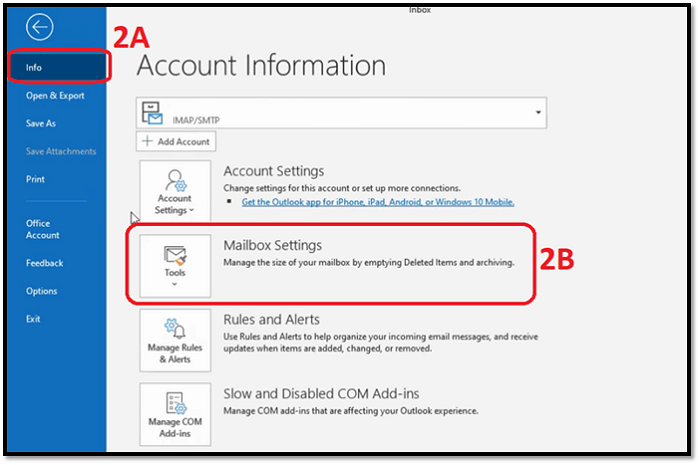The height and width of the screenshot is (465, 700).
Task: Click the Account Information title
Action: click(261, 65)
